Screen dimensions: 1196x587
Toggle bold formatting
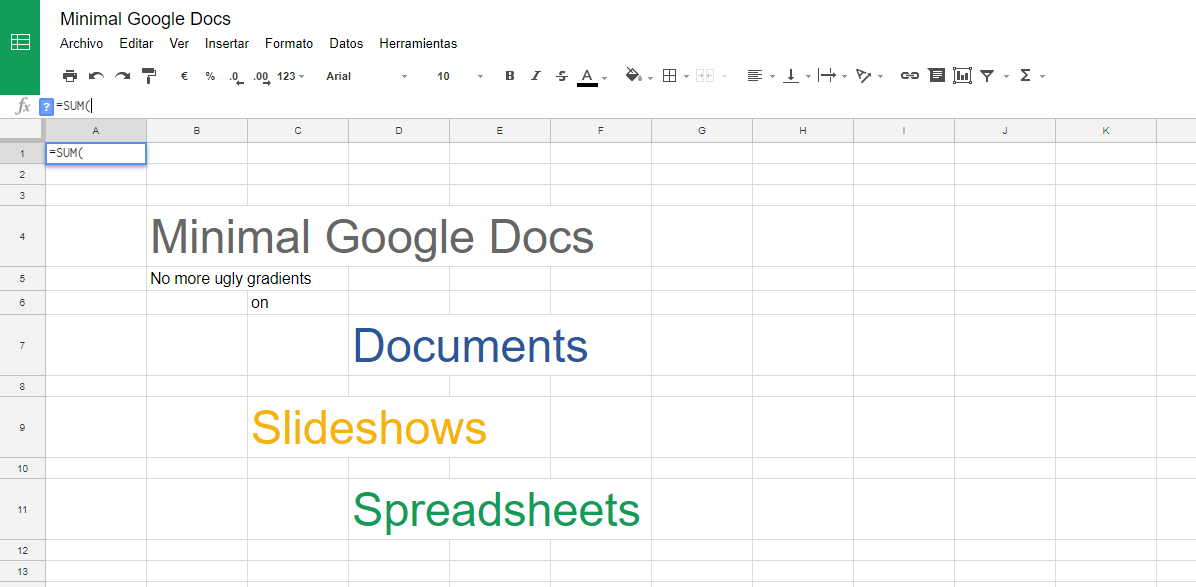[509, 75]
